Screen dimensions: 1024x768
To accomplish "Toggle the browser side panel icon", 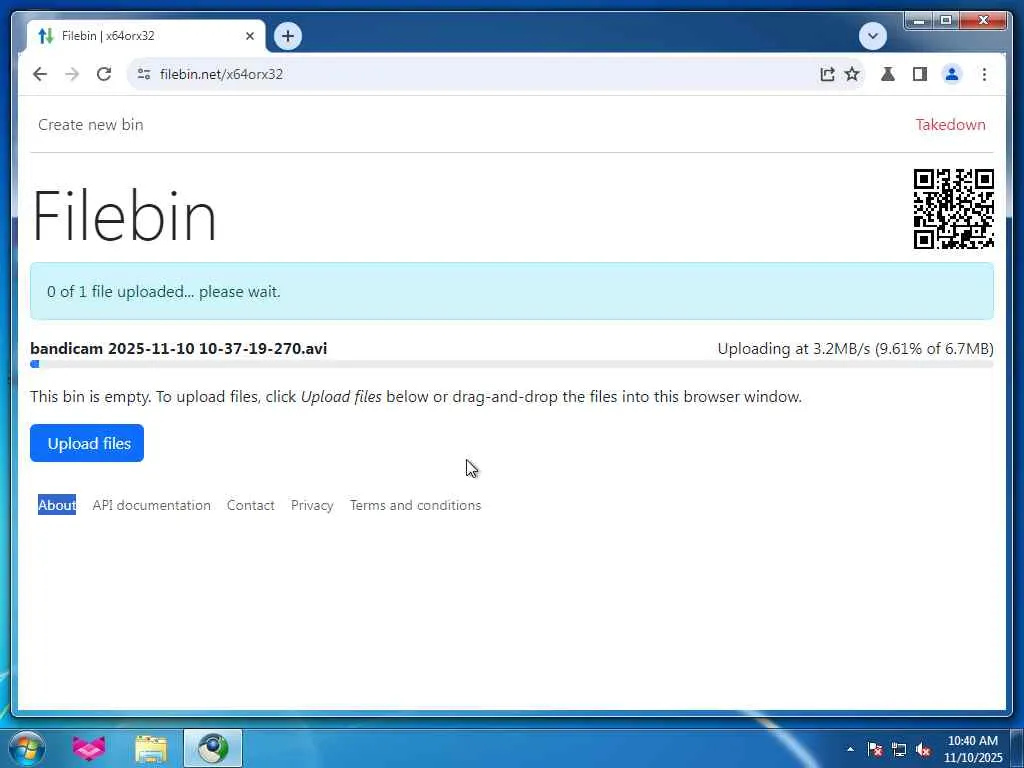I will pos(920,74).
